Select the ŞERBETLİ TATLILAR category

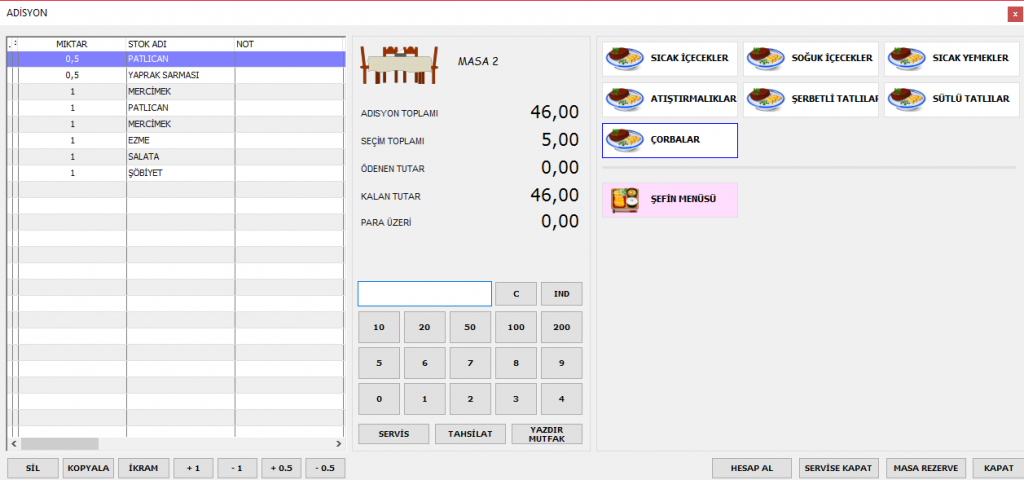pyautogui.click(x=810, y=100)
